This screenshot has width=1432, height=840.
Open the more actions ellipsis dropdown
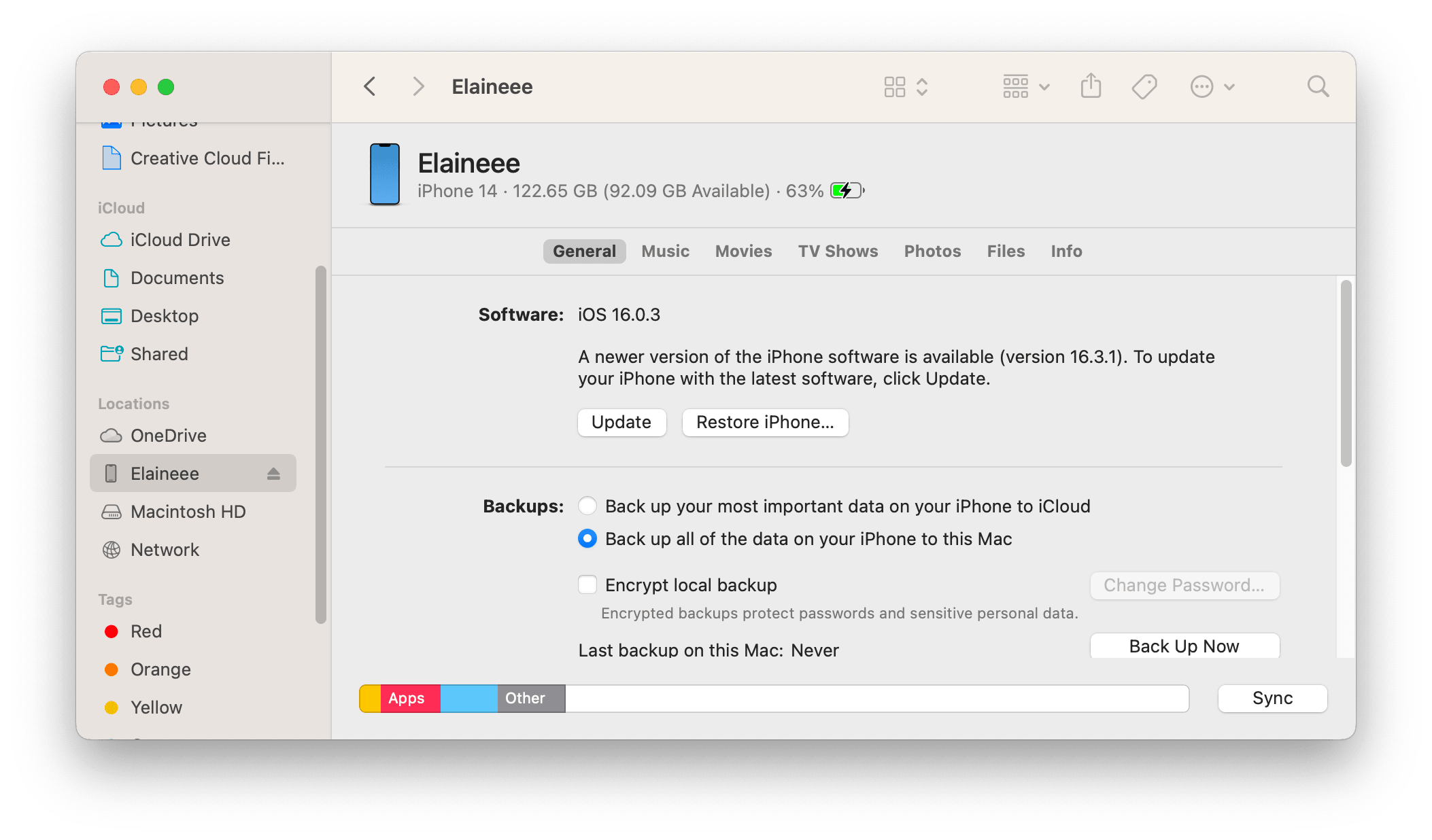(1212, 86)
